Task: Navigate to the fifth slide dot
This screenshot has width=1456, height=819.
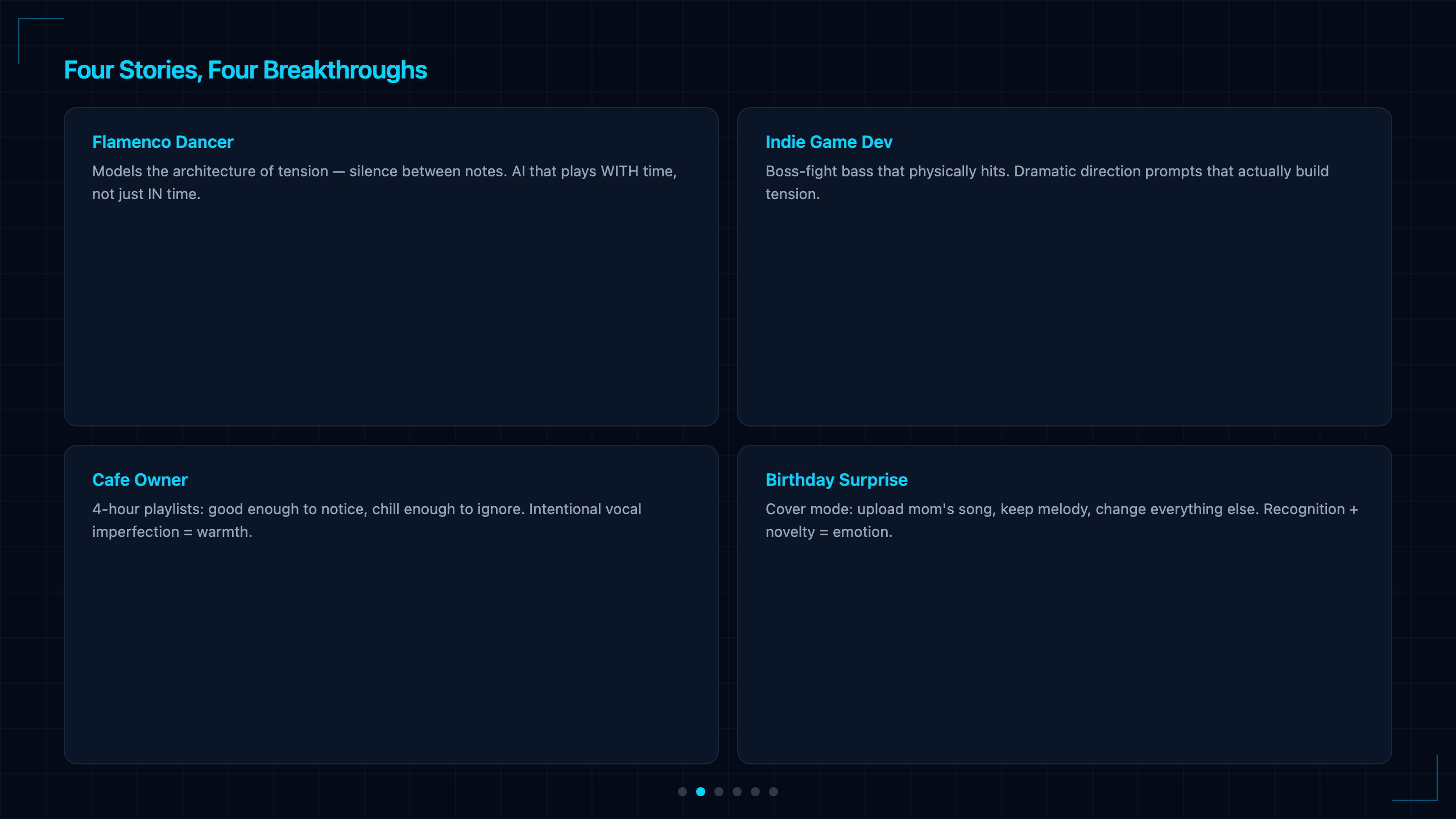Action: tap(755, 792)
